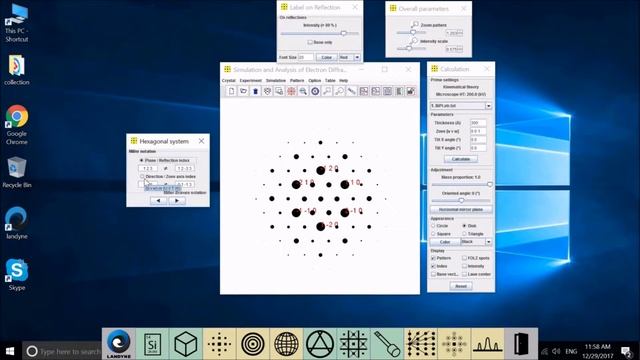Click left arrow button in Hexagonal system
Viewport: 640px width, 360px height.
pyautogui.click(x=158, y=200)
